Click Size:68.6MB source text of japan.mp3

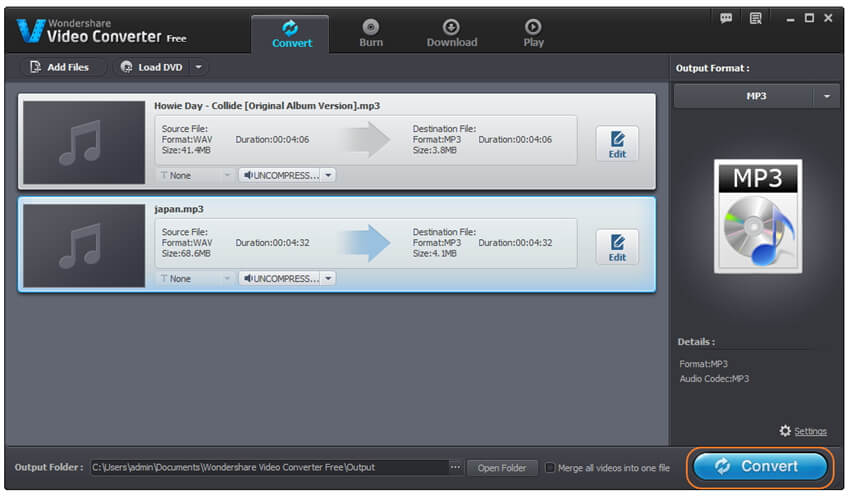click(186, 253)
